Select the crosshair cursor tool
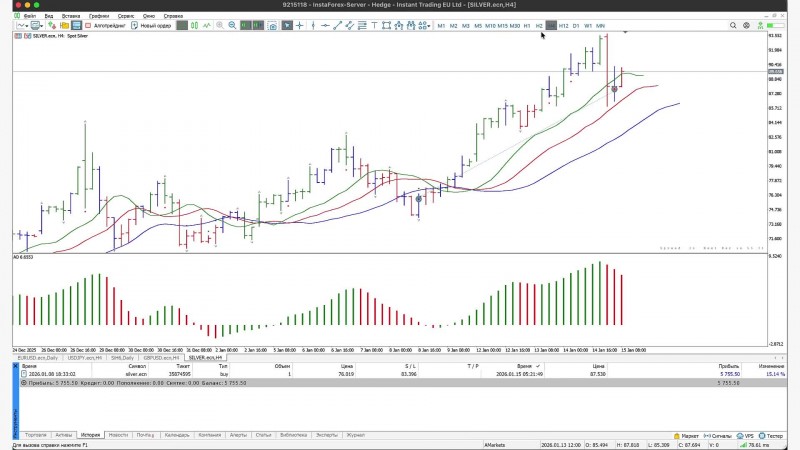Image resolution: width=800 pixels, height=450 pixels. pyautogui.click(x=299, y=26)
